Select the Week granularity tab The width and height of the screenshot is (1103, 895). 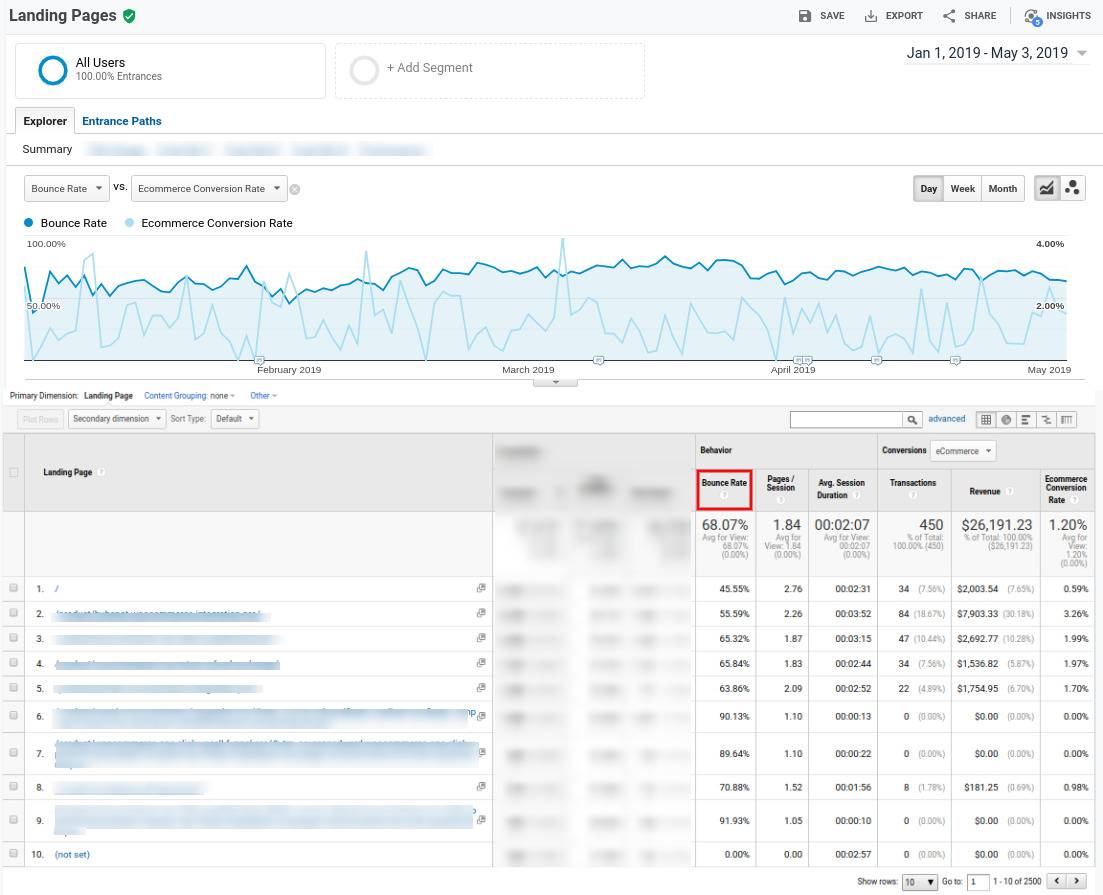point(961,188)
